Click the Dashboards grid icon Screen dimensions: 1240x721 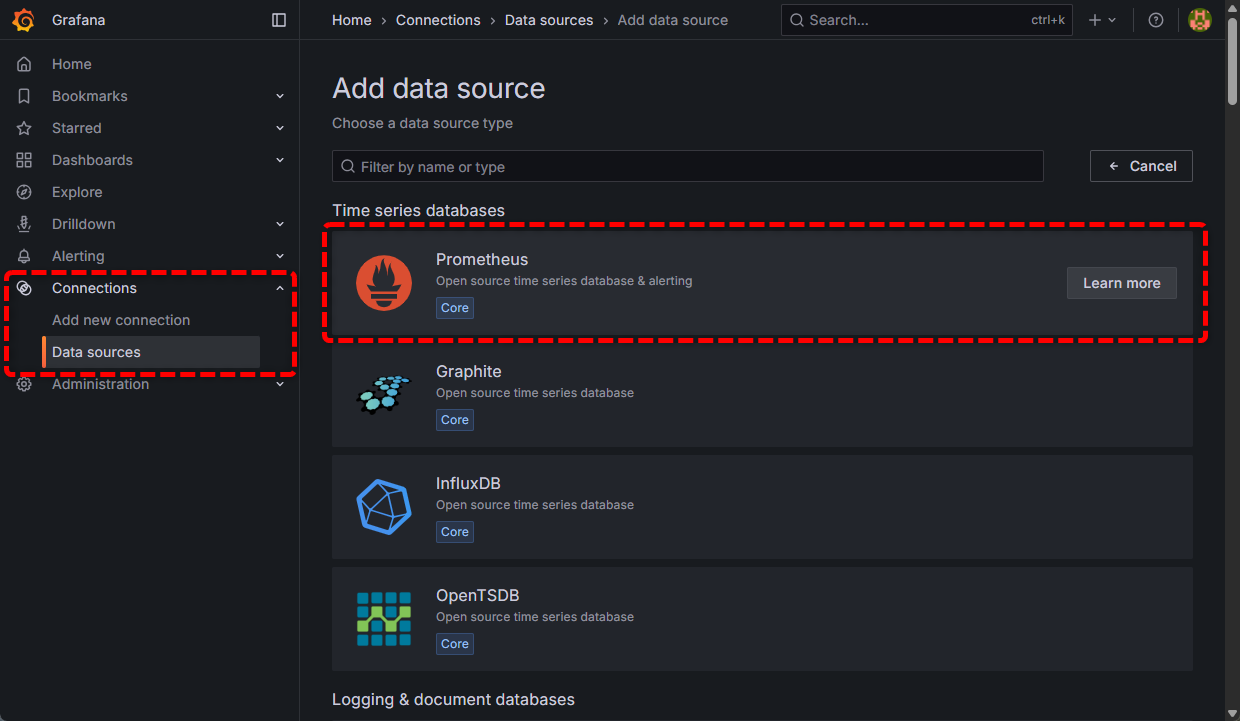coord(24,160)
